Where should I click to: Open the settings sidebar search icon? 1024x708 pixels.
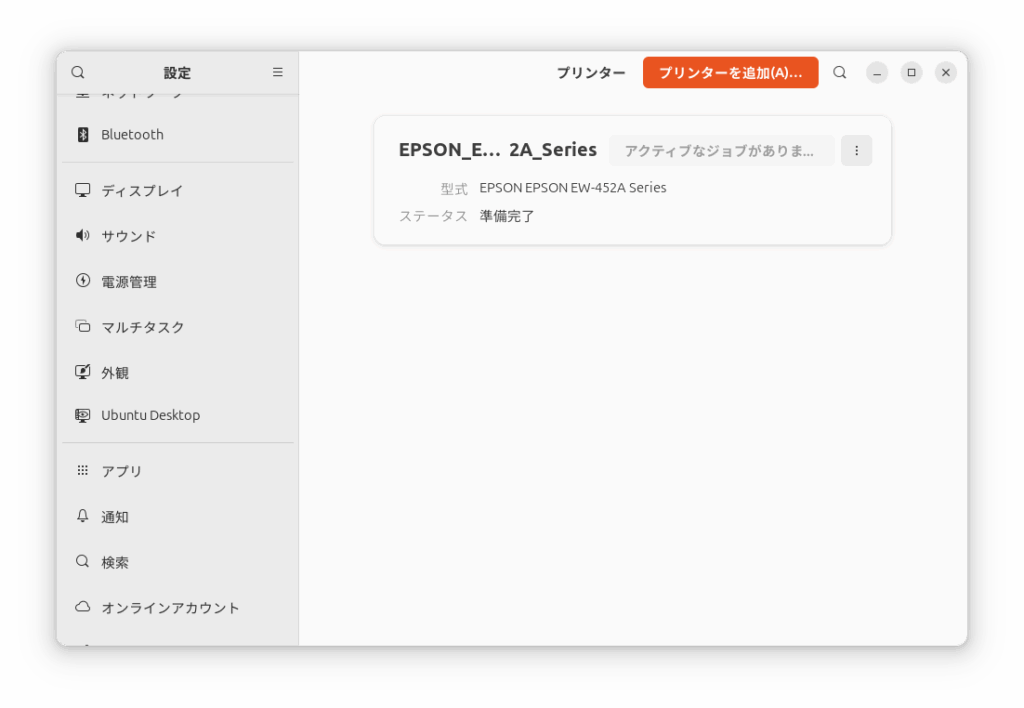point(78,72)
